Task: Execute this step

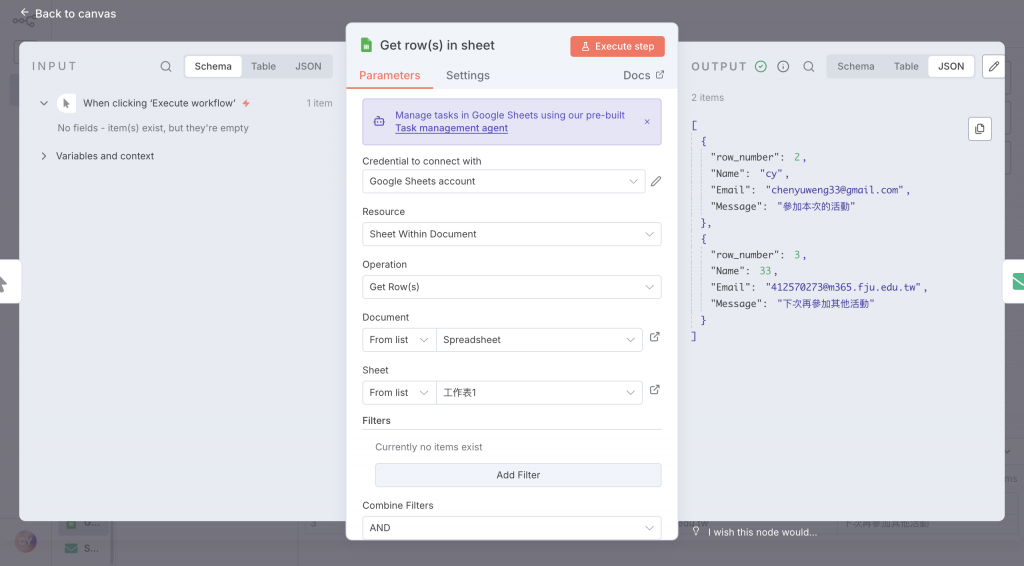Action: click(617, 46)
